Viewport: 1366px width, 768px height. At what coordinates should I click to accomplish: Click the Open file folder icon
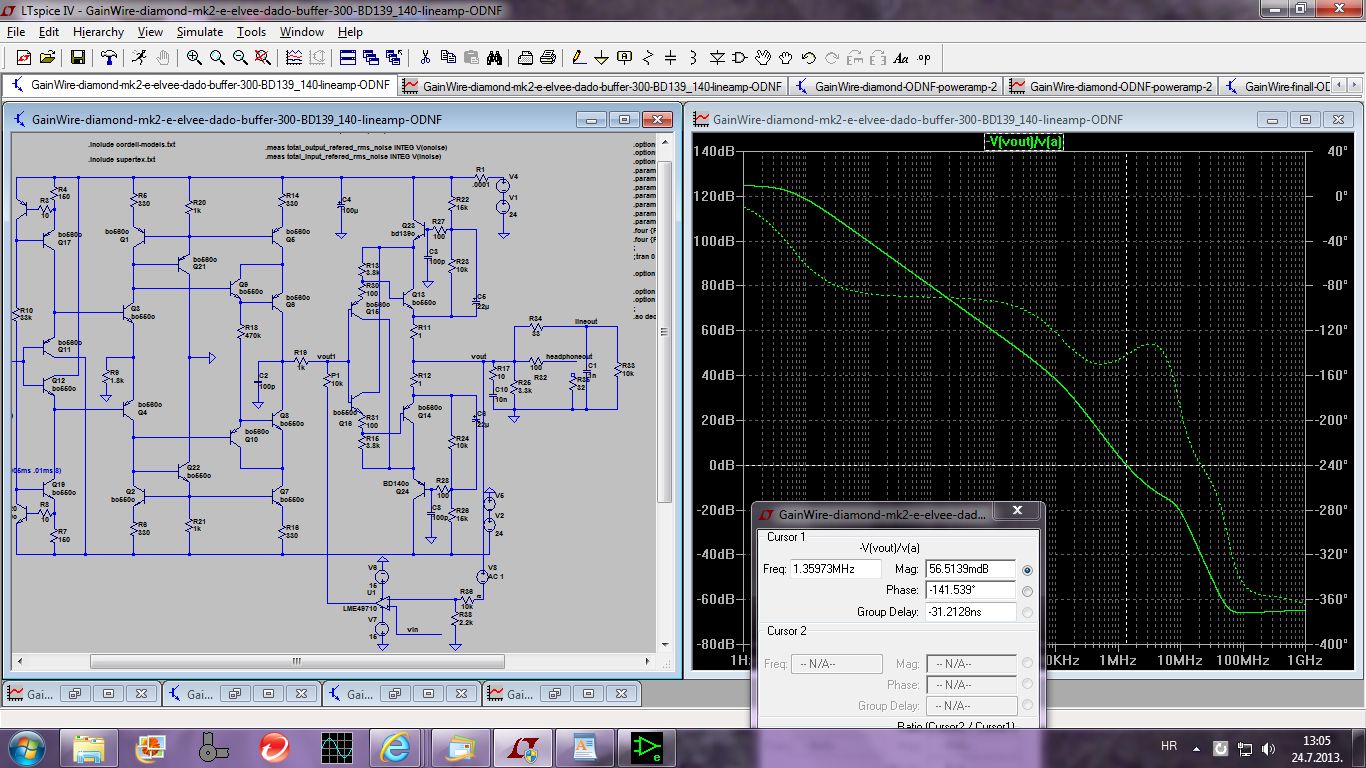(46, 57)
